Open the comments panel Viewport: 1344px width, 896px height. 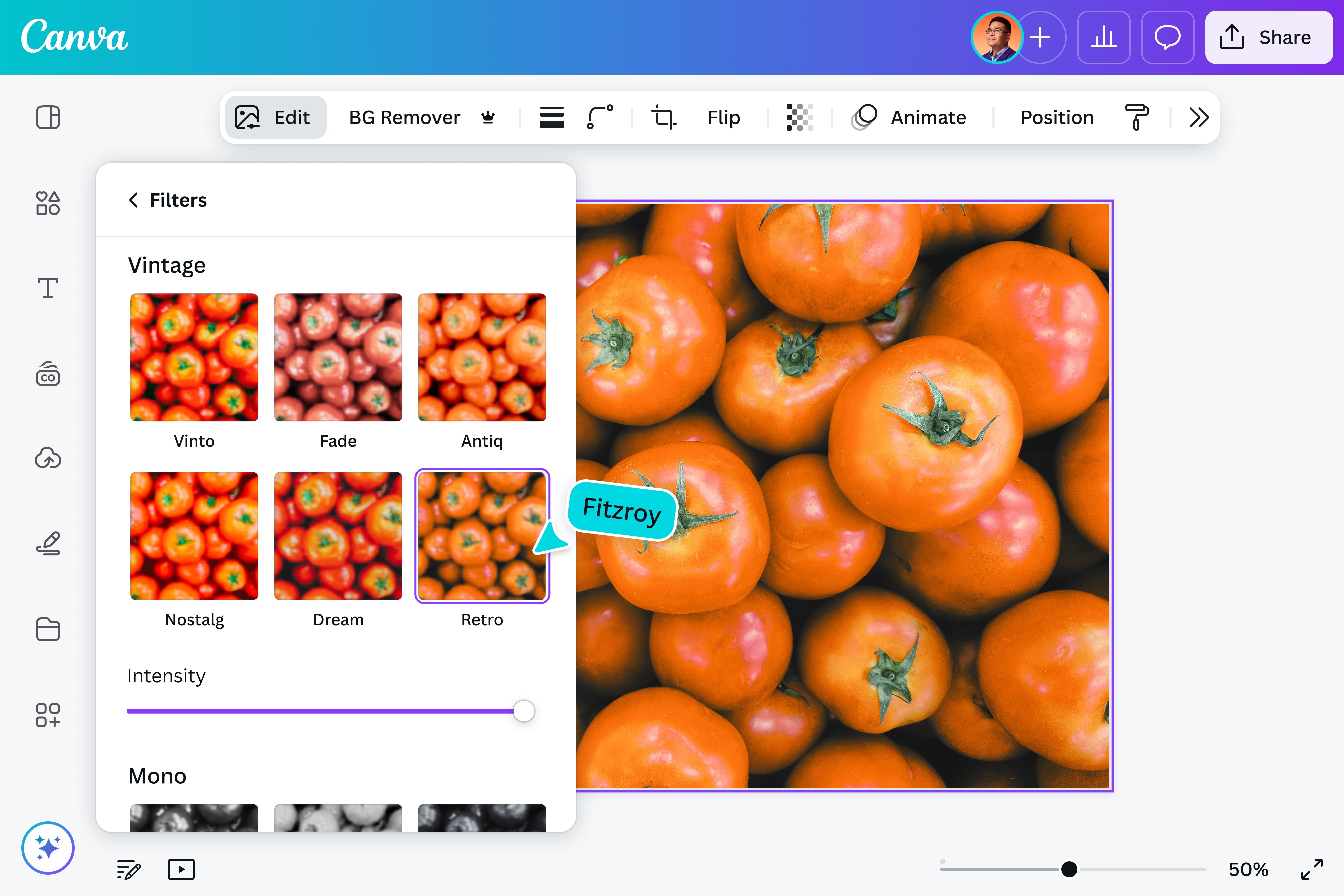coord(1167,37)
